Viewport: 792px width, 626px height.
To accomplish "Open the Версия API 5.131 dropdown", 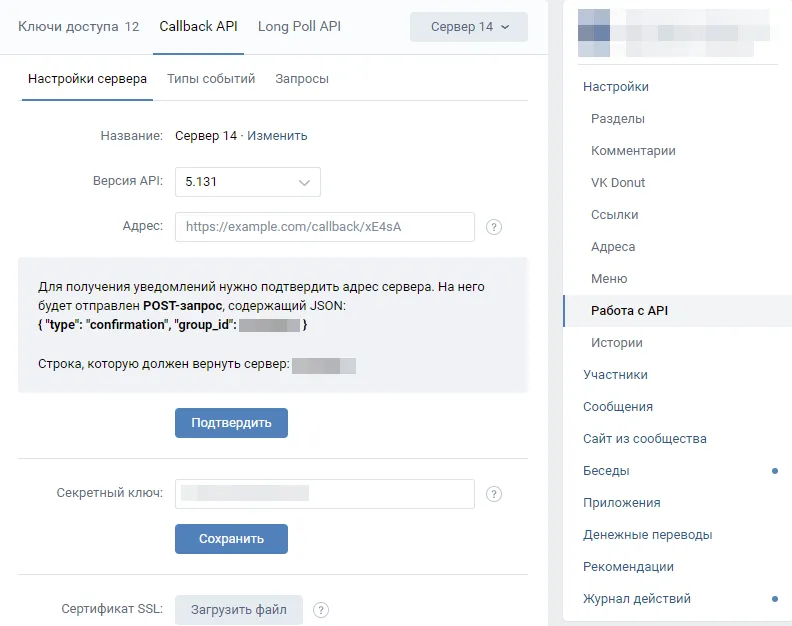I will click(248, 182).
